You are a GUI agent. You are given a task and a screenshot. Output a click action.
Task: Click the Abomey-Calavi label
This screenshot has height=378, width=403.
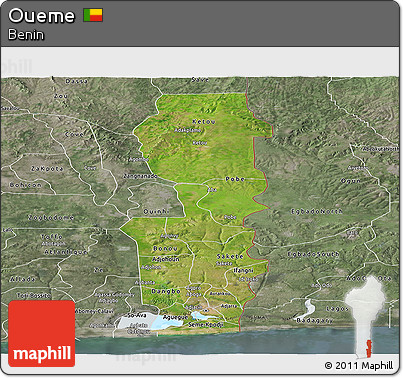pyautogui.click(x=94, y=311)
